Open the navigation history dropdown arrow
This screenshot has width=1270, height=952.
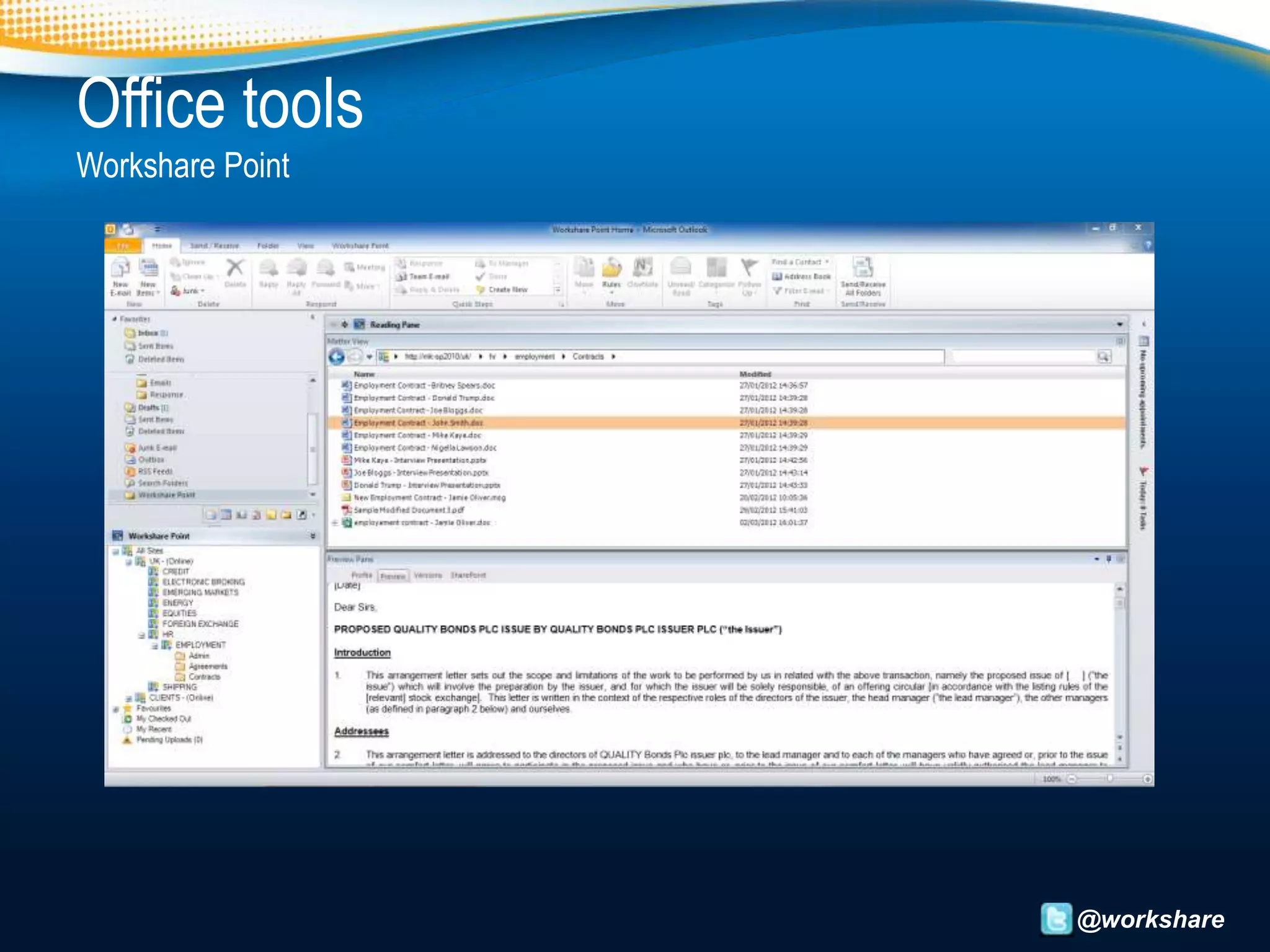(x=370, y=357)
